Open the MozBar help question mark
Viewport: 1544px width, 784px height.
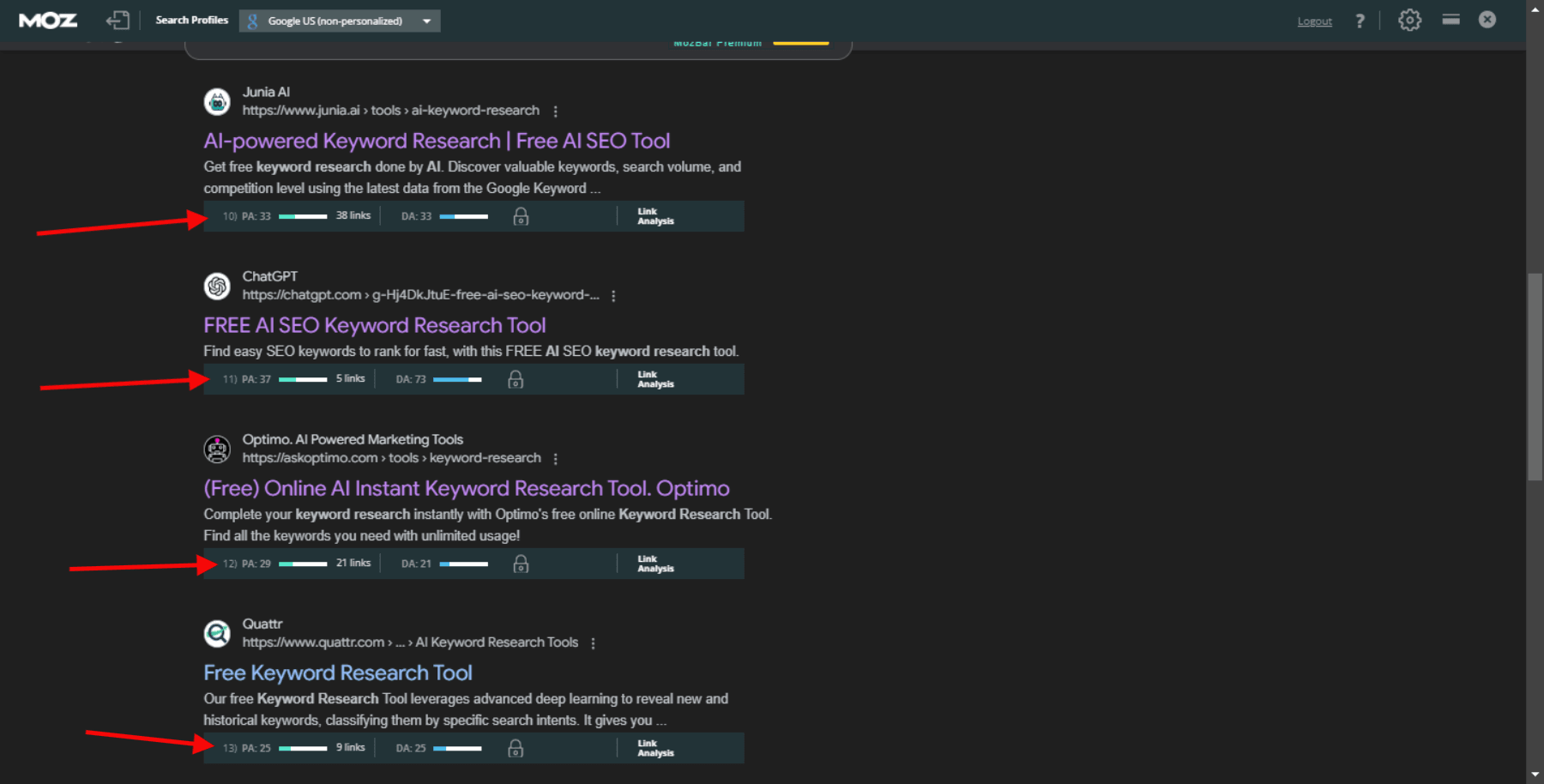click(1360, 21)
